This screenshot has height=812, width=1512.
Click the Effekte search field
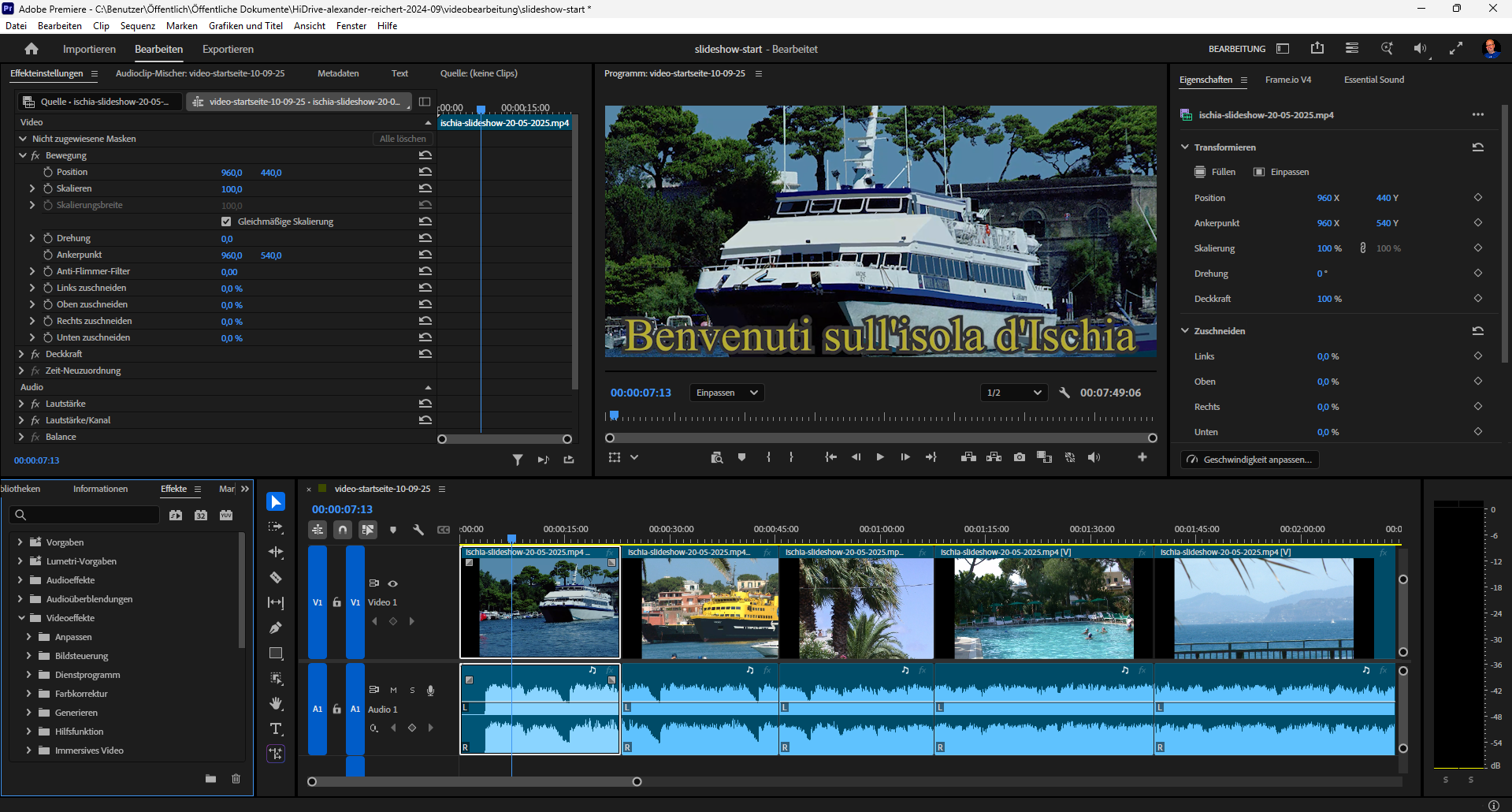coord(85,515)
